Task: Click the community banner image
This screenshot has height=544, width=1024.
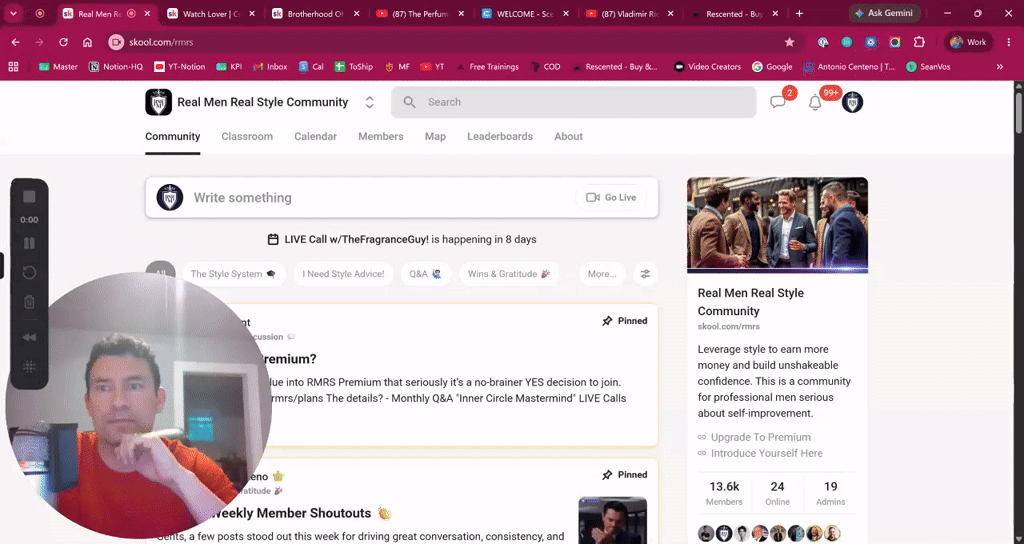Action: click(777, 225)
